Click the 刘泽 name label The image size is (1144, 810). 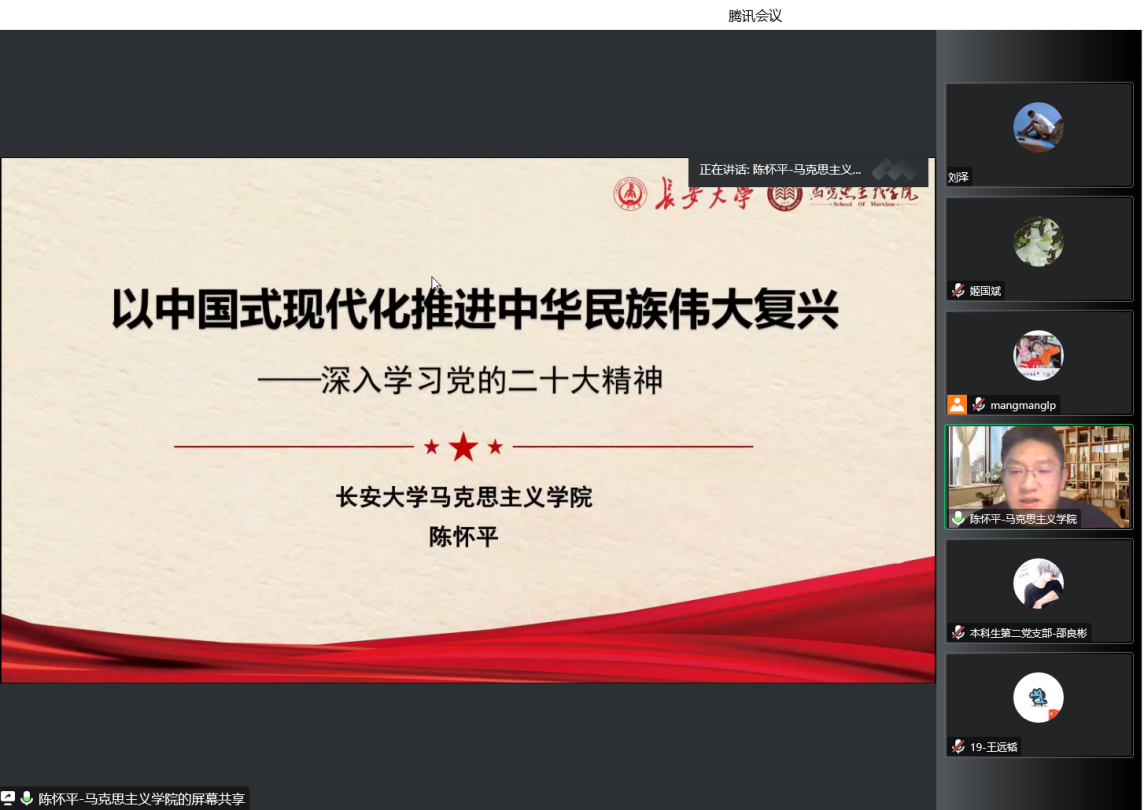959,177
